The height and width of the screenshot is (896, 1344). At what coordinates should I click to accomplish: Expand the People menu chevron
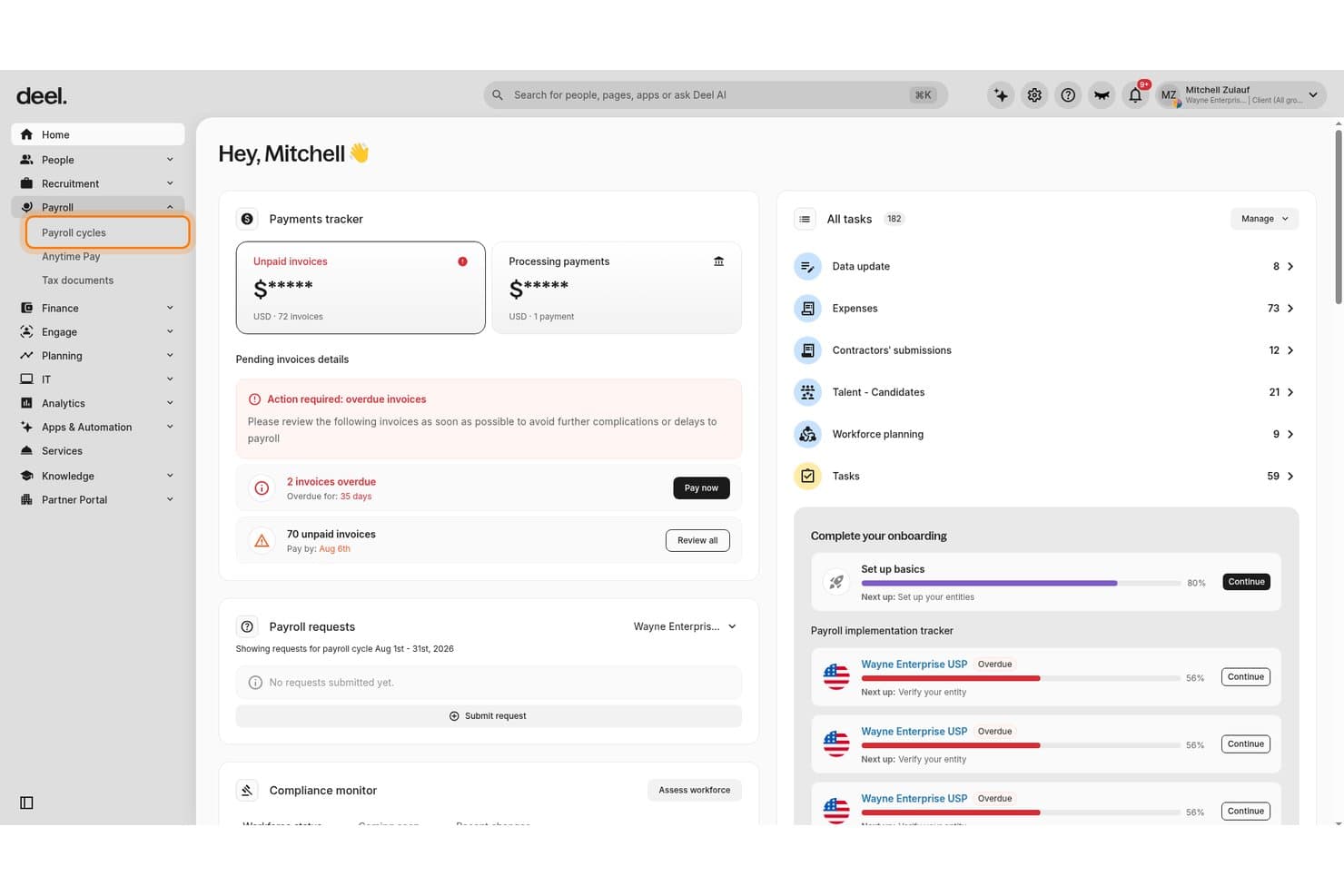click(x=170, y=160)
